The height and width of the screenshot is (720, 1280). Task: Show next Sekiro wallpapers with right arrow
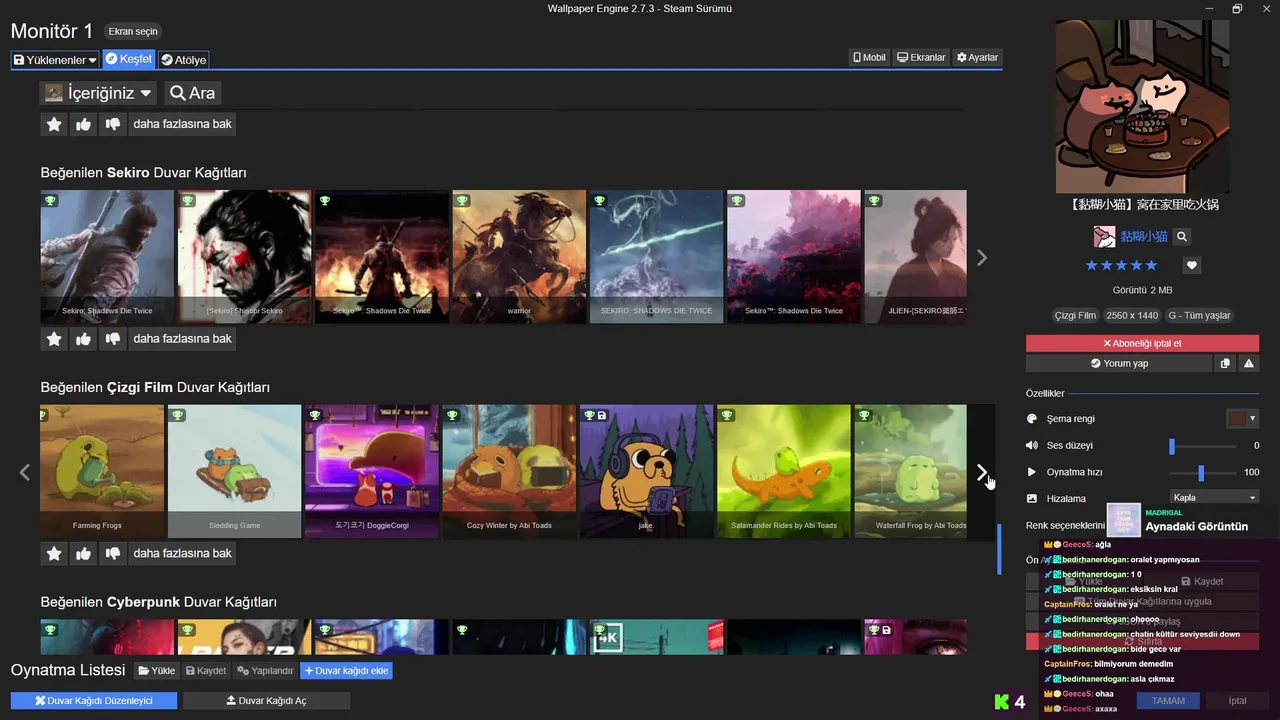point(982,258)
